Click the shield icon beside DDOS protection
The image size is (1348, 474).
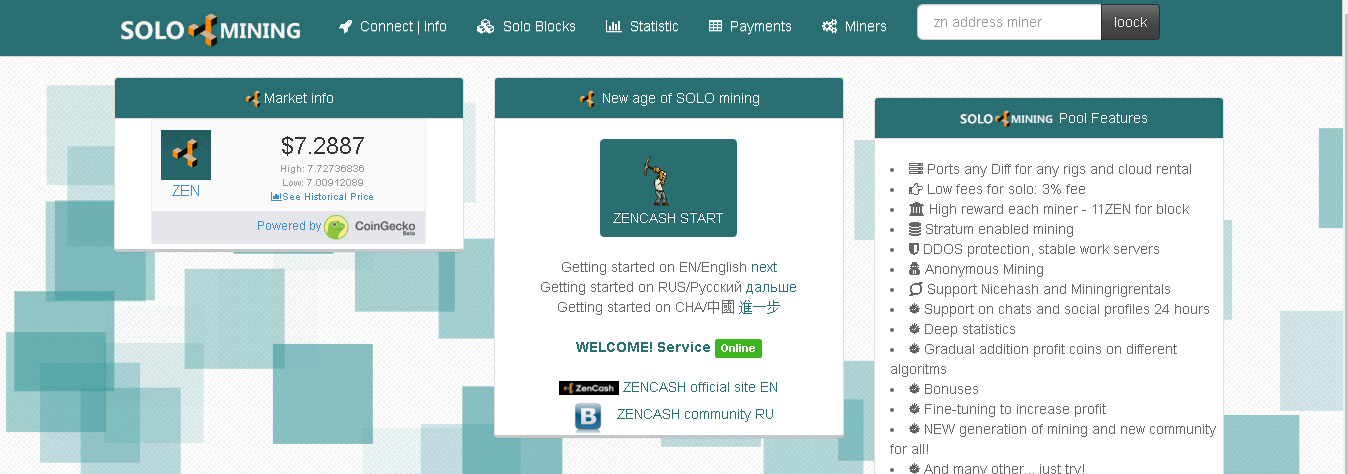pos(914,249)
